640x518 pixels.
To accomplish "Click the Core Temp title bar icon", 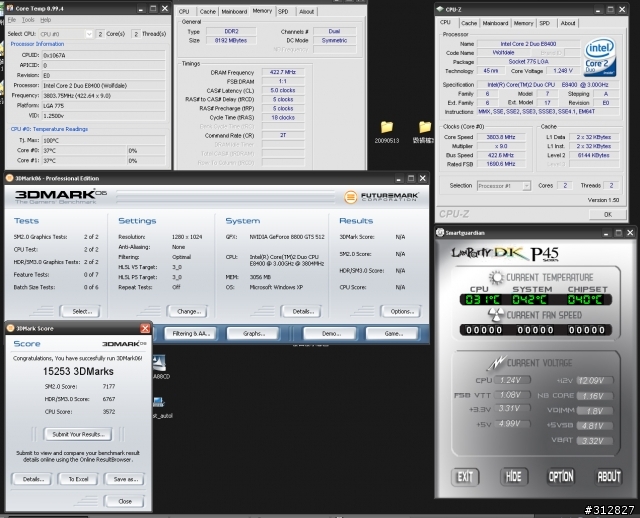I will click(x=10, y=8).
